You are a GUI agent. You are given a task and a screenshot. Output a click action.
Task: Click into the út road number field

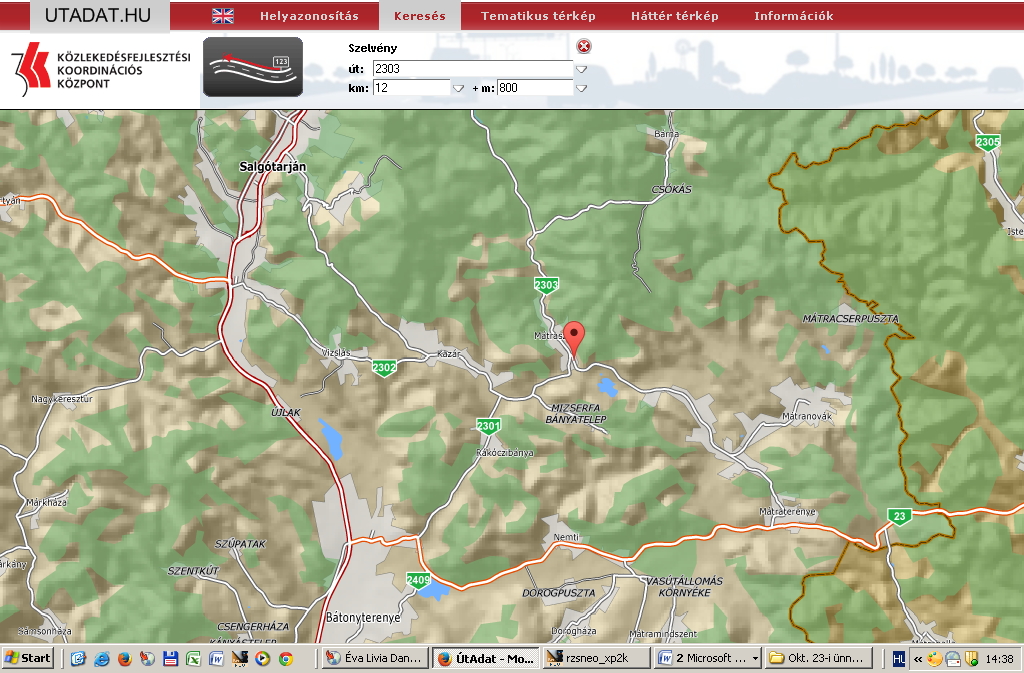(472, 69)
